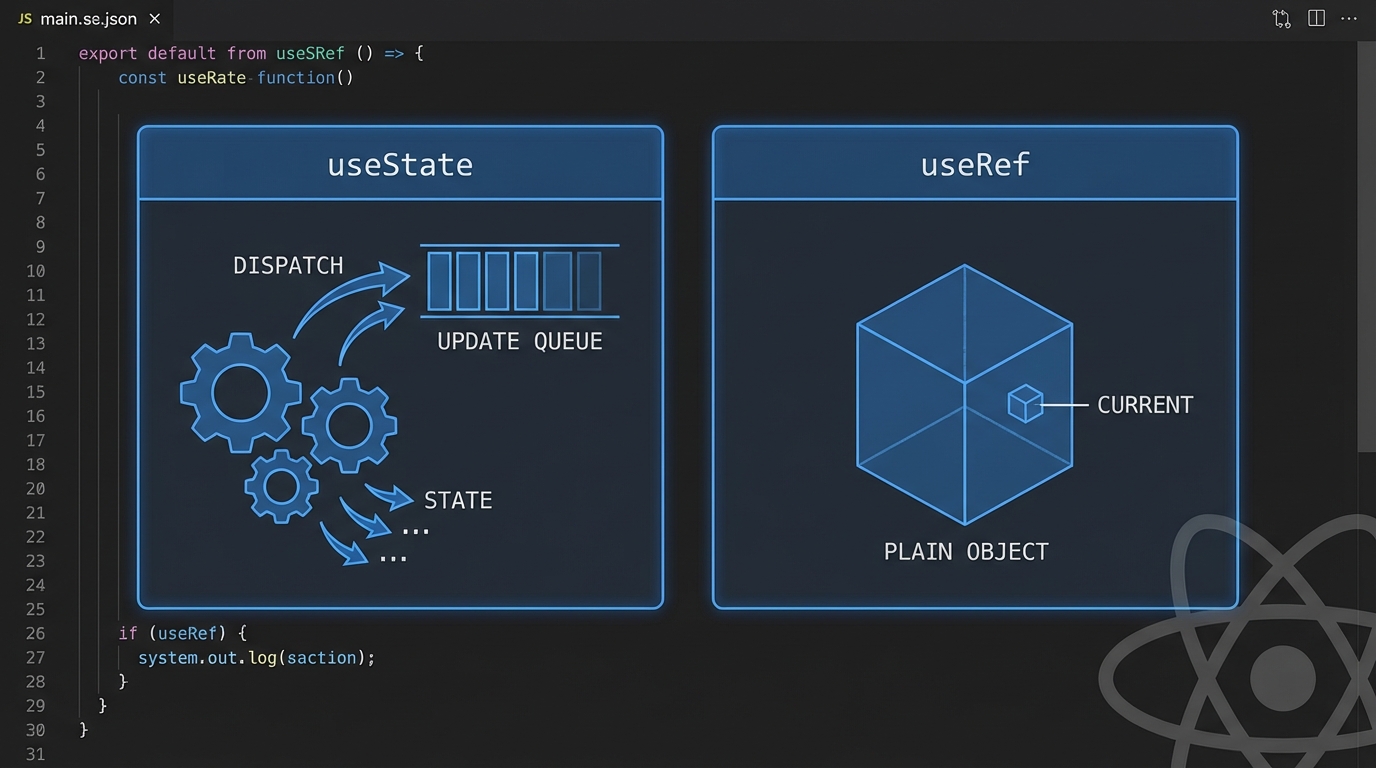
Task: Close the main.se.json tab
Action: [x=154, y=19]
